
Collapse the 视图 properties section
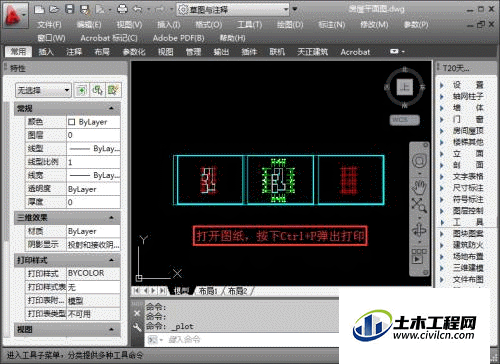click(x=111, y=329)
